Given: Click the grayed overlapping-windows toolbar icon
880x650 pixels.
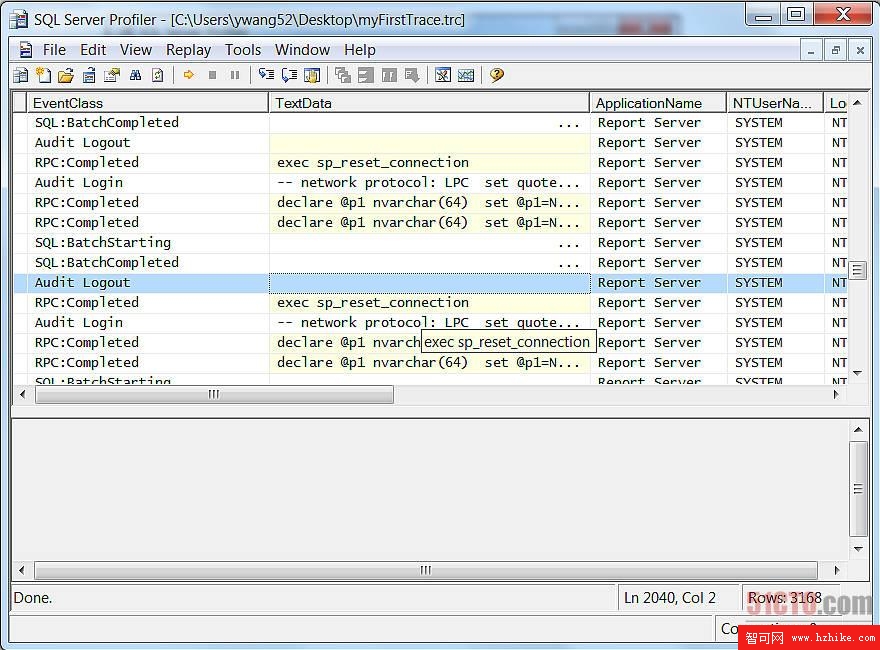Looking at the screenshot, I should coord(342,75).
